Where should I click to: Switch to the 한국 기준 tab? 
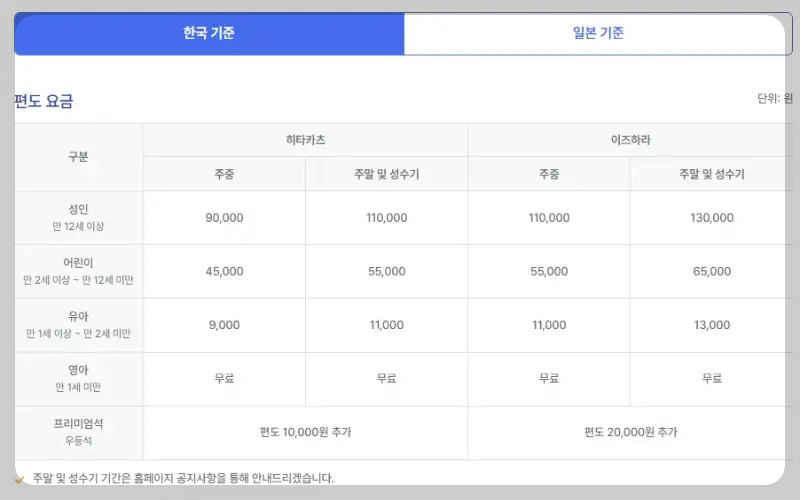209,33
